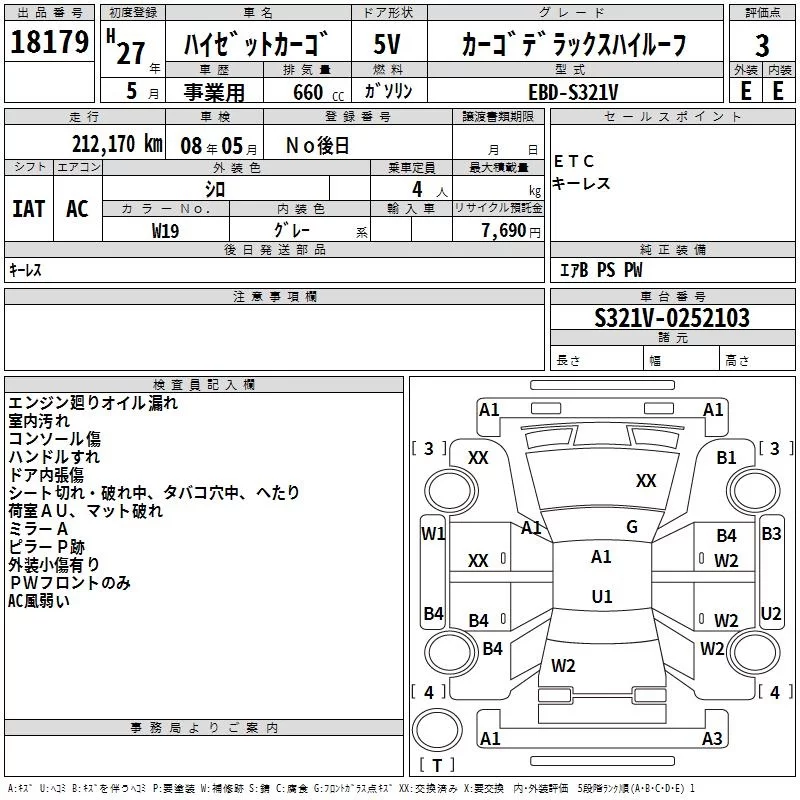
Task: Click note コンソール傷
Action: (x=54, y=439)
